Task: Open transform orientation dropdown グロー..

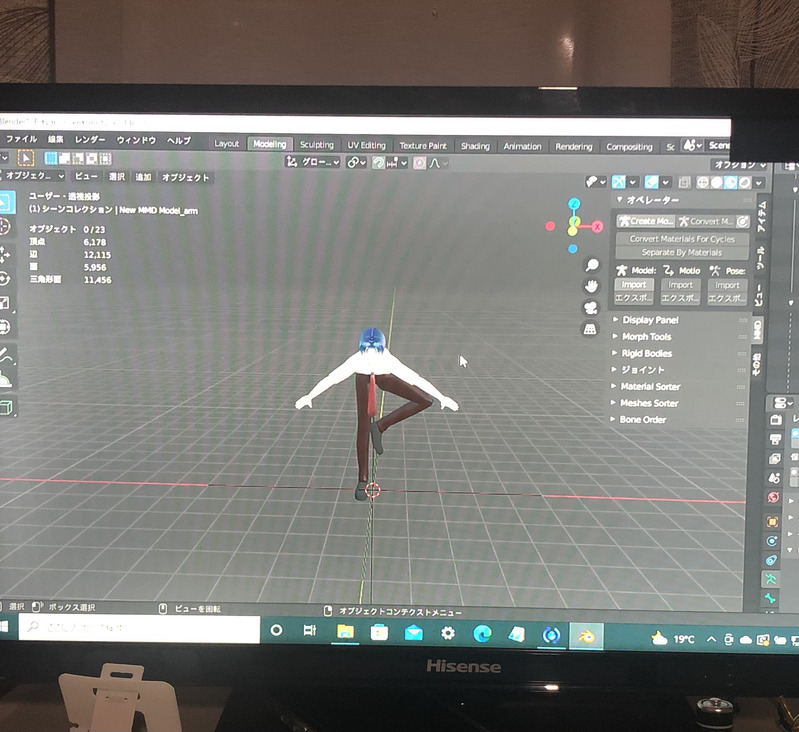Action: click(312, 162)
